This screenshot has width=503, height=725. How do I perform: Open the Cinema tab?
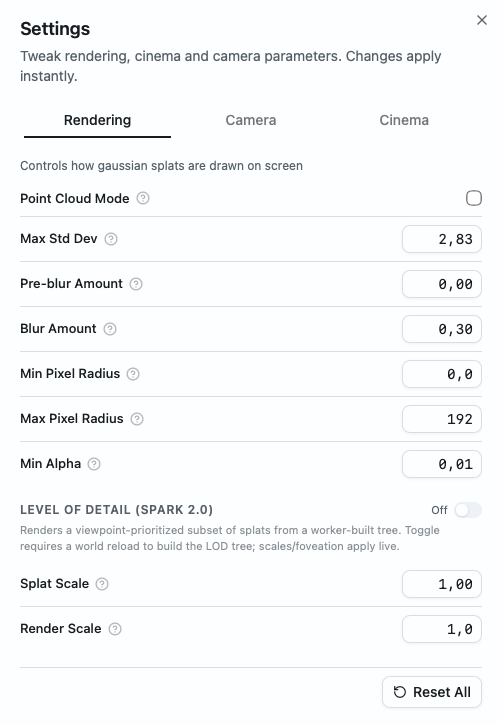point(404,120)
